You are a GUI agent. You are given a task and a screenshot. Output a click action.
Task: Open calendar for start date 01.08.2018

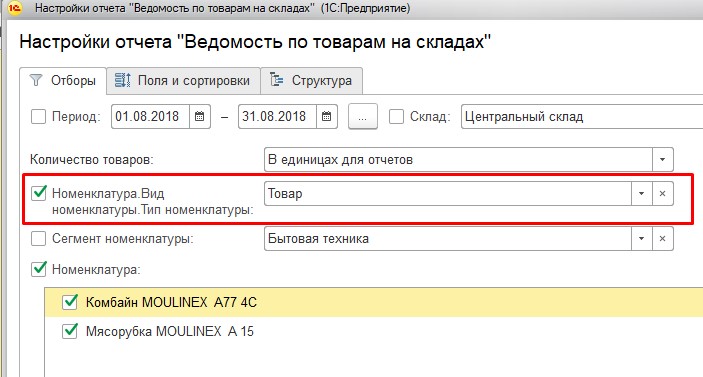pyautogui.click(x=200, y=117)
